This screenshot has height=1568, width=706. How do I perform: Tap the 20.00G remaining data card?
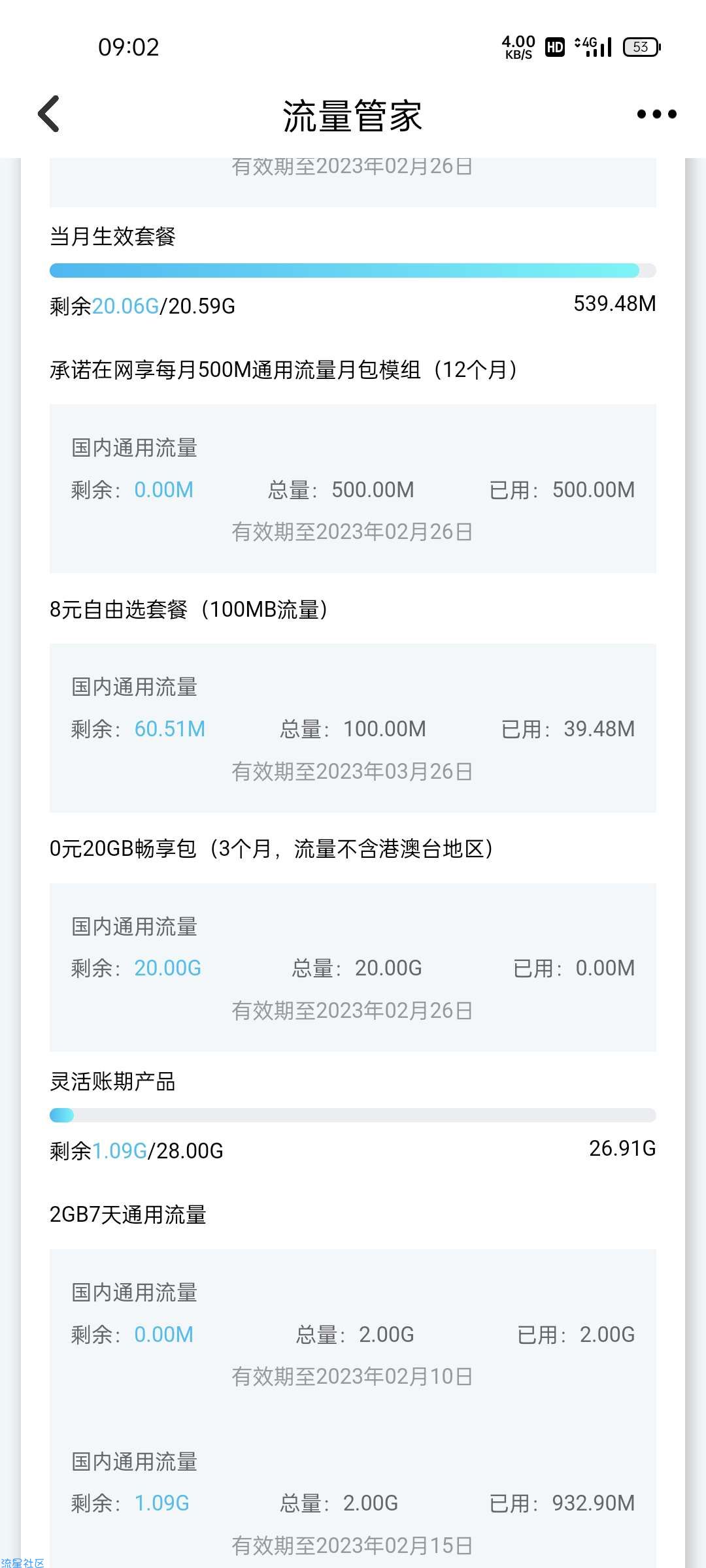tap(353, 968)
